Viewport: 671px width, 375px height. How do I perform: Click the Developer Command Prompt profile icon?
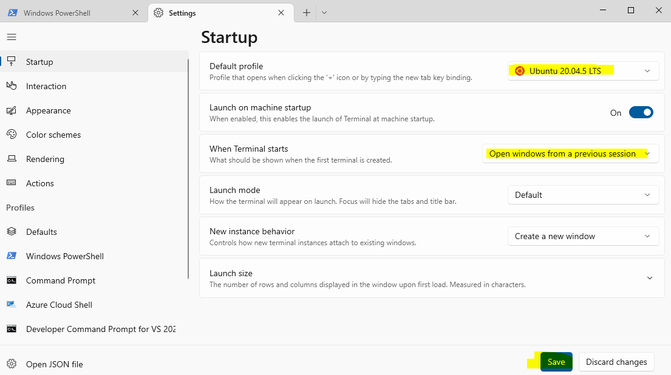coord(12,329)
